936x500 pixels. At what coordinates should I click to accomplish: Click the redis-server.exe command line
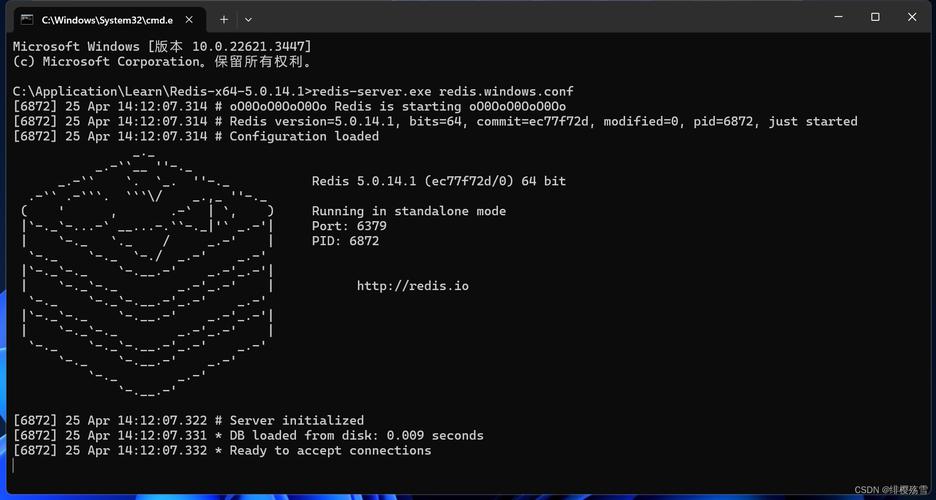[293, 91]
